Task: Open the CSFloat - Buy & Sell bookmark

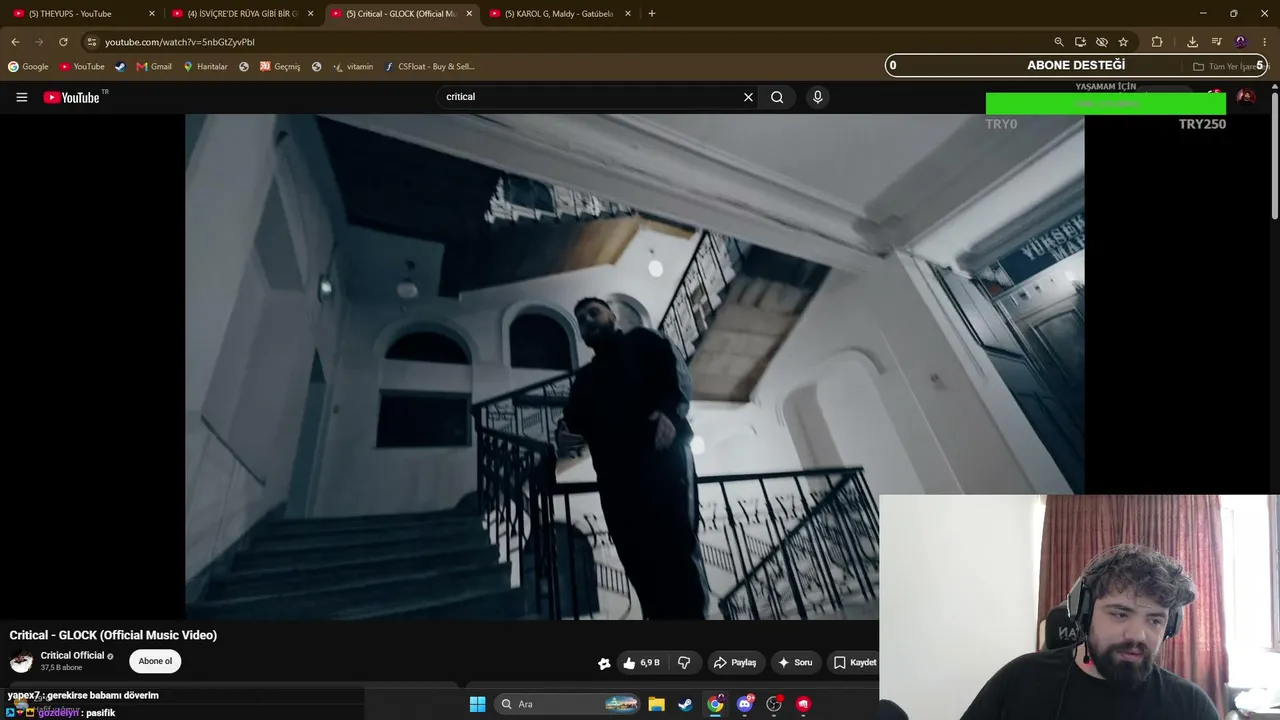Action: 430,67
